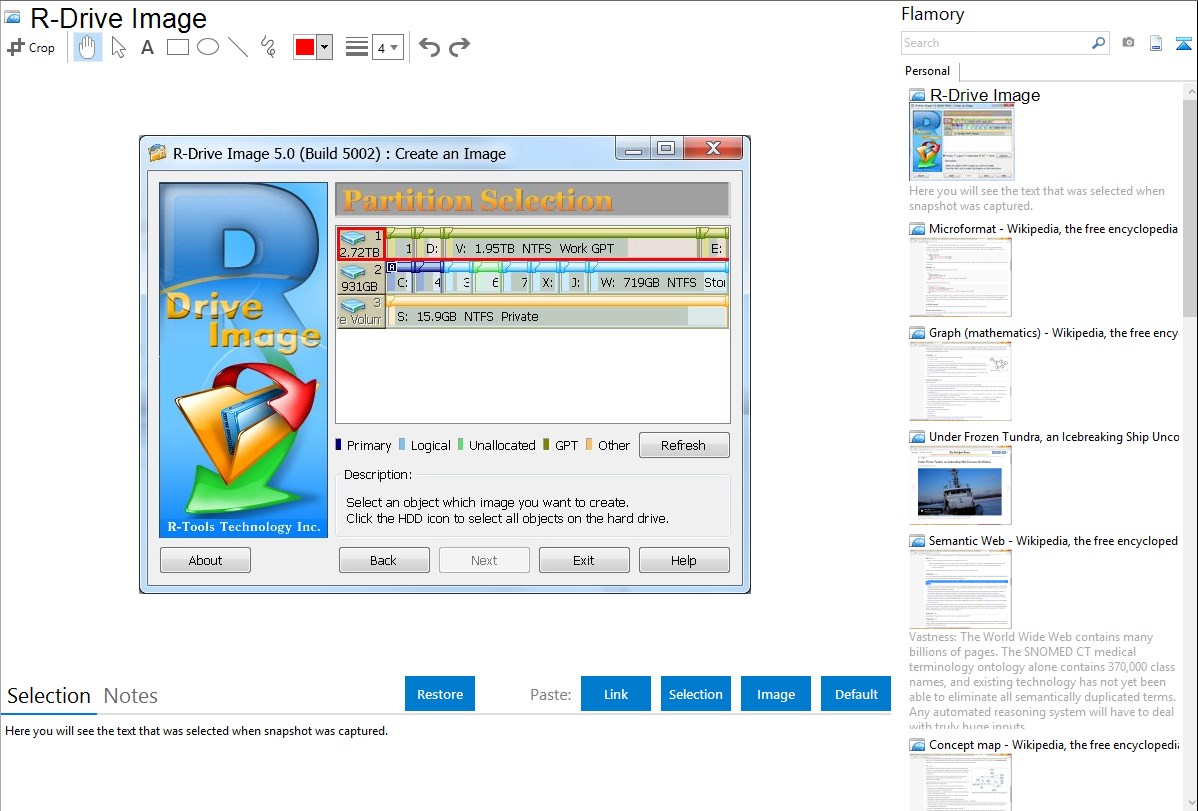Screen dimensions: 1198x811
Task: Click the camera snapshot icon
Action: 1128,43
